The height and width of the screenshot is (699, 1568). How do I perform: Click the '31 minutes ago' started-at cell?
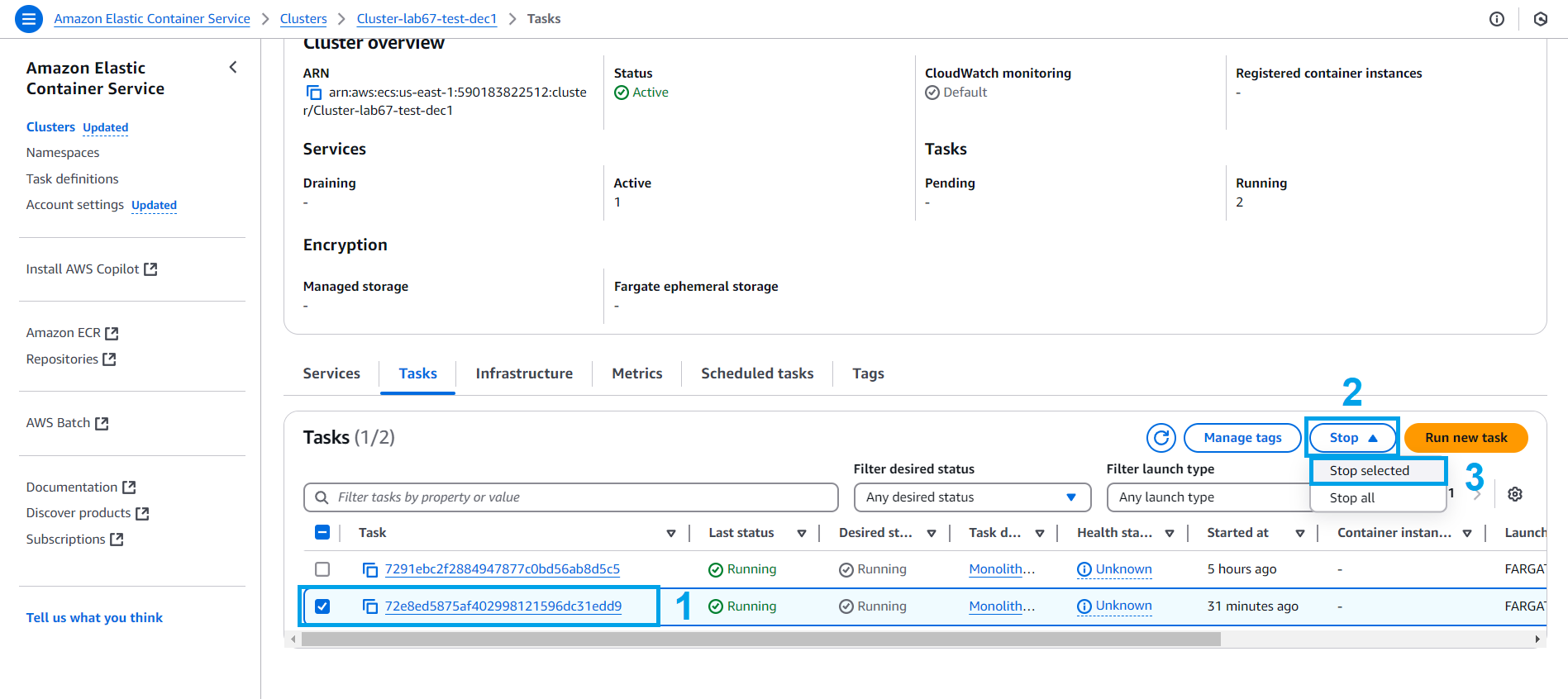(1252, 606)
